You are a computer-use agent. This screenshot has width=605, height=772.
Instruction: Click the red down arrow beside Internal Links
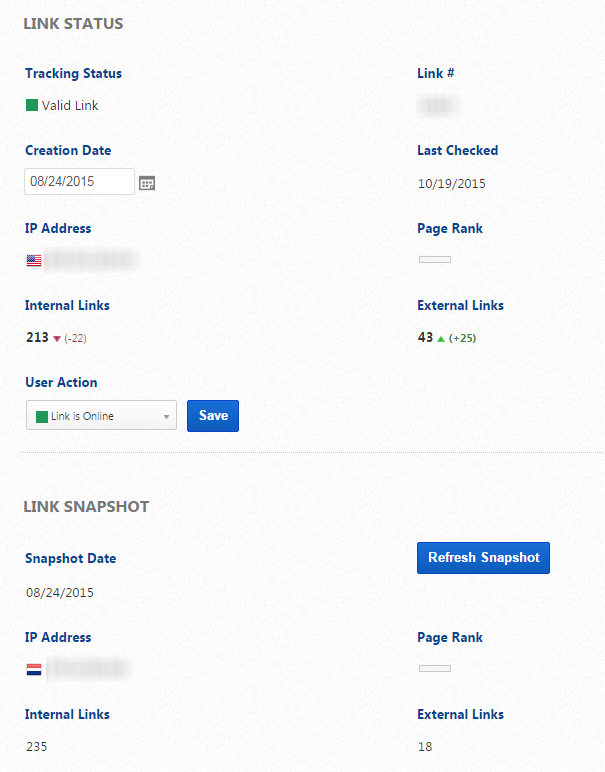pyautogui.click(x=57, y=338)
